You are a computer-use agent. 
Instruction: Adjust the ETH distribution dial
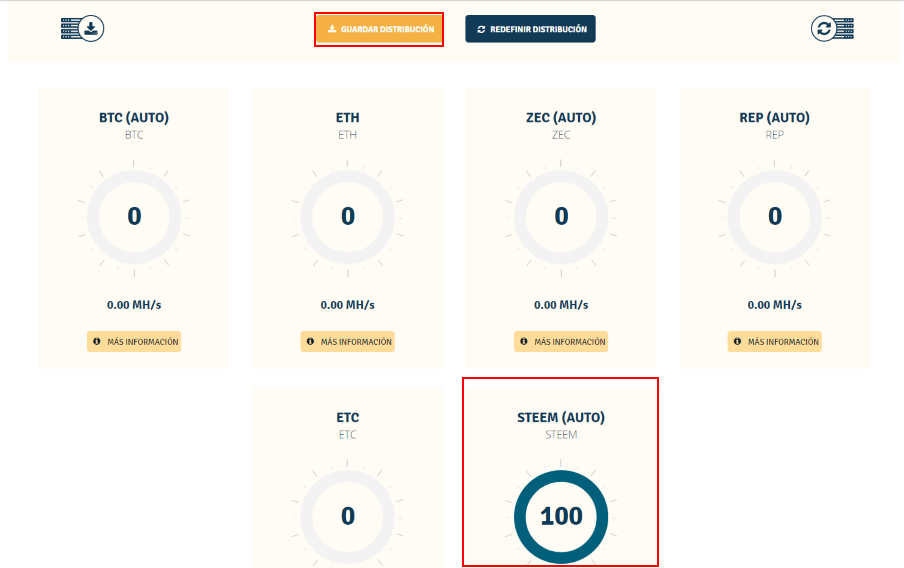pyautogui.click(x=348, y=217)
